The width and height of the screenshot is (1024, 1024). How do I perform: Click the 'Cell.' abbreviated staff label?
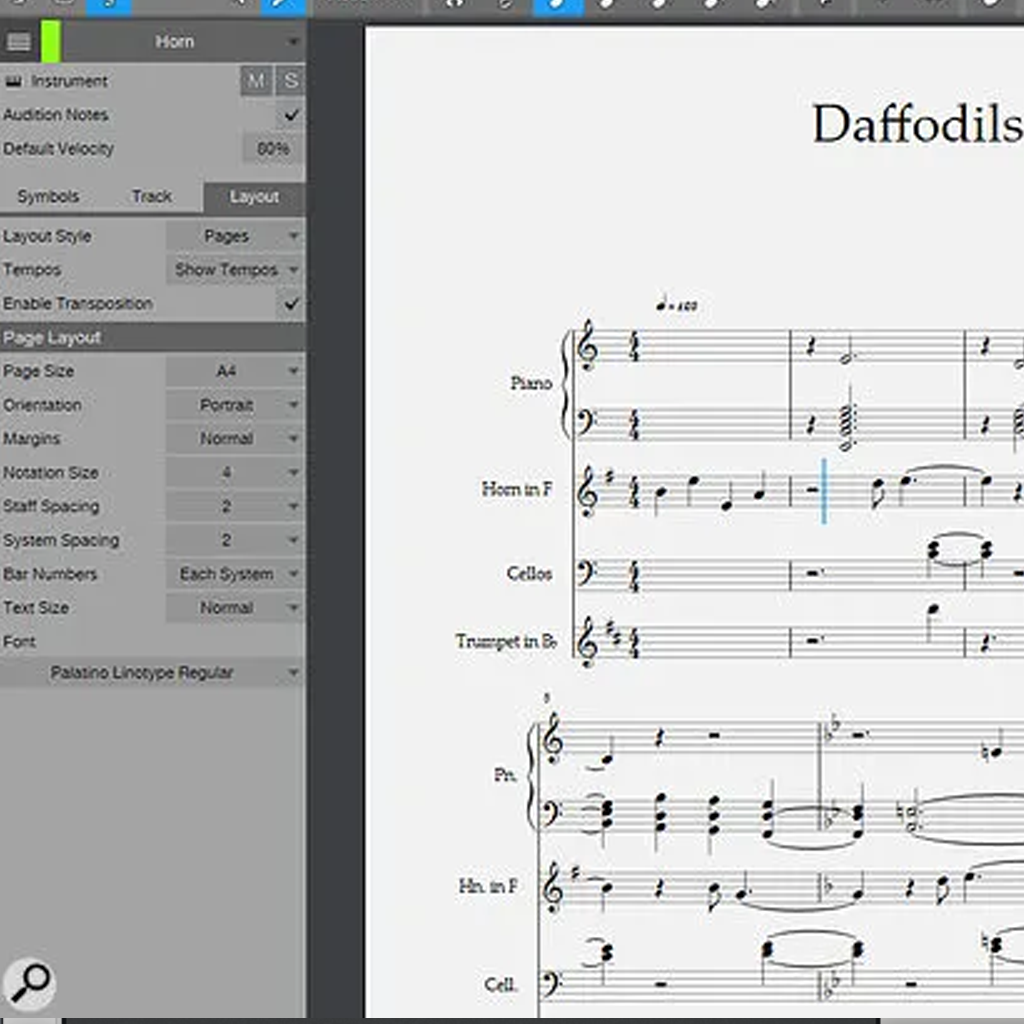coord(501,984)
